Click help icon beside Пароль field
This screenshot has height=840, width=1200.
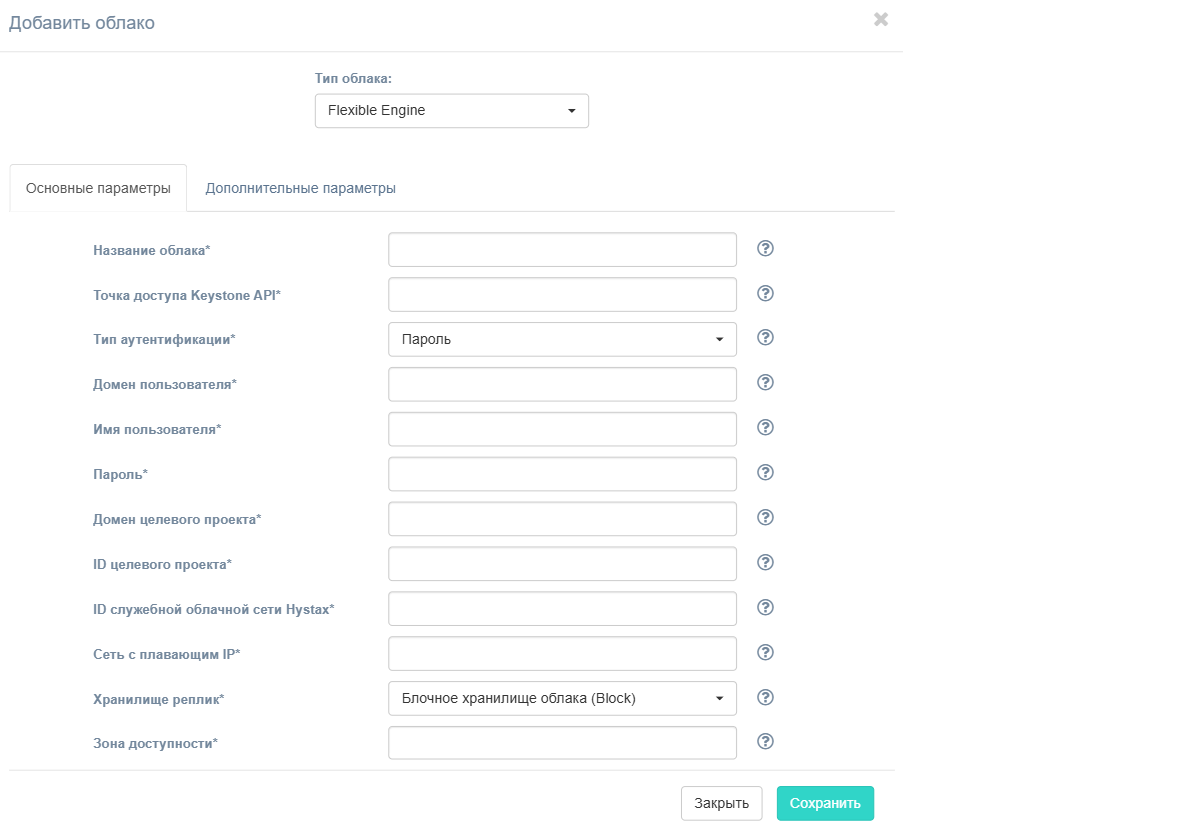point(766,472)
